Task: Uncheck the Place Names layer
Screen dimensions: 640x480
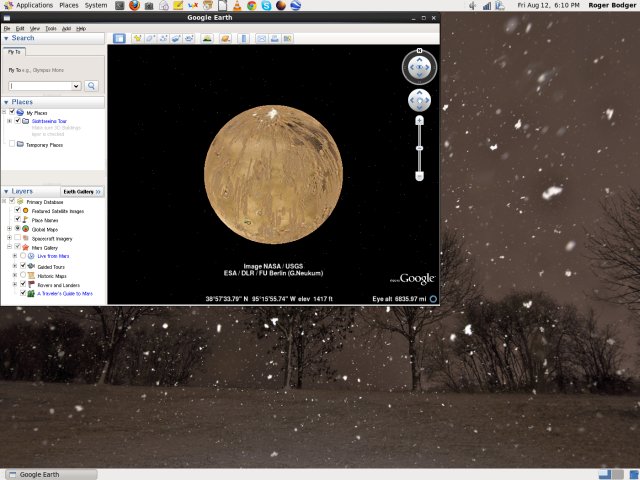Action: 18,219
